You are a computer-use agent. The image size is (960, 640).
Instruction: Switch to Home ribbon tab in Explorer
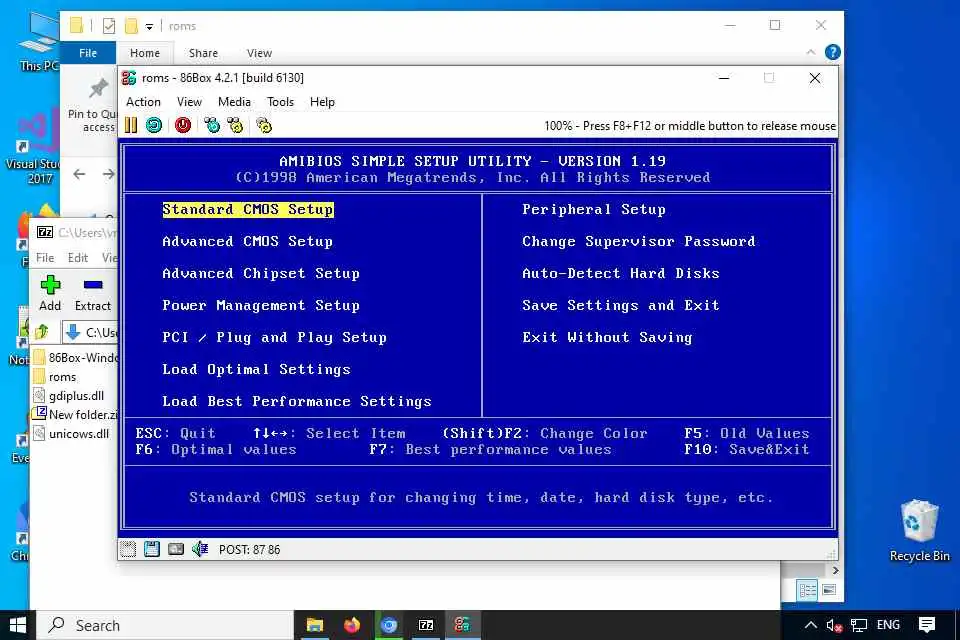145,53
